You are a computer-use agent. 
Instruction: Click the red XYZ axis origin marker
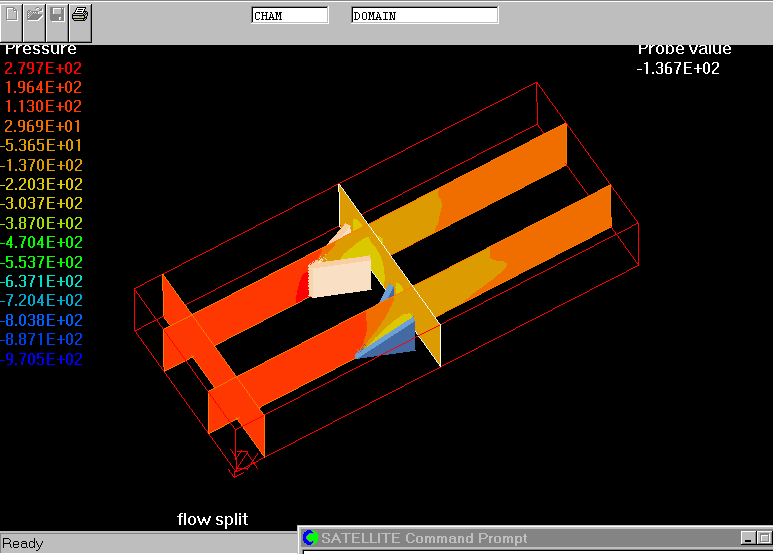tap(241, 463)
